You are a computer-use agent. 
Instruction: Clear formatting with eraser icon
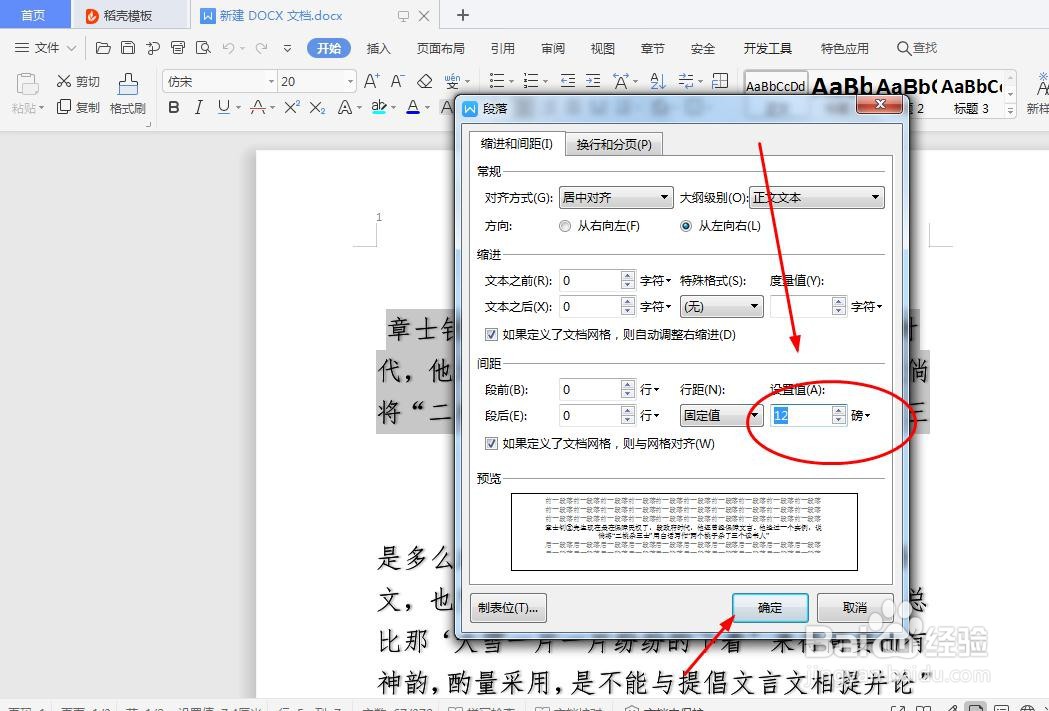pyautogui.click(x=424, y=82)
